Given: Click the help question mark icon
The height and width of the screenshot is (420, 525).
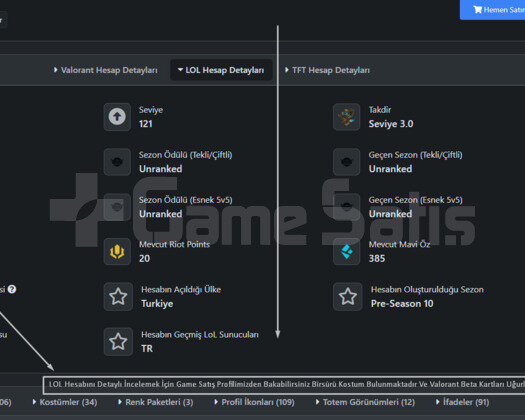Looking at the screenshot, I should (x=12, y=289).
